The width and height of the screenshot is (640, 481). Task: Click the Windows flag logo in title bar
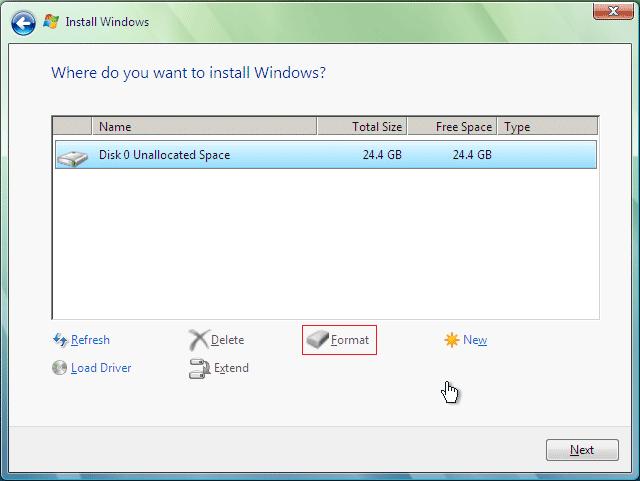[x=51, y=21]
